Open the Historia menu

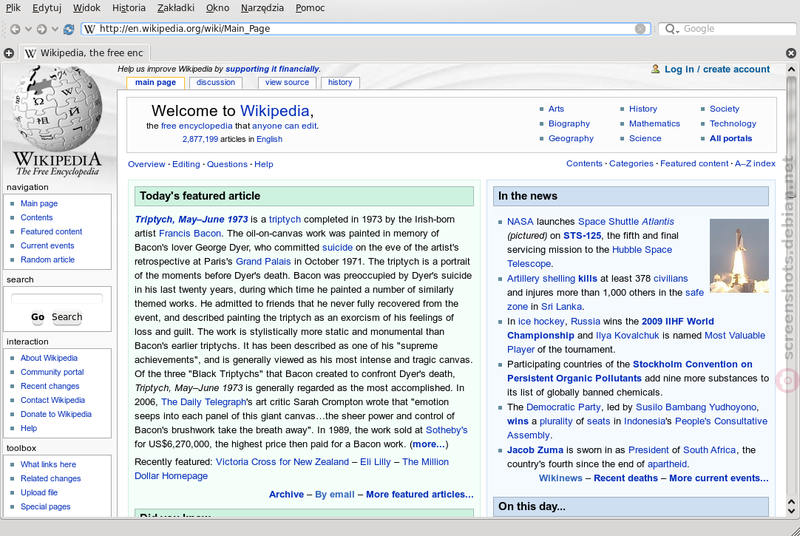click(129, 8)
